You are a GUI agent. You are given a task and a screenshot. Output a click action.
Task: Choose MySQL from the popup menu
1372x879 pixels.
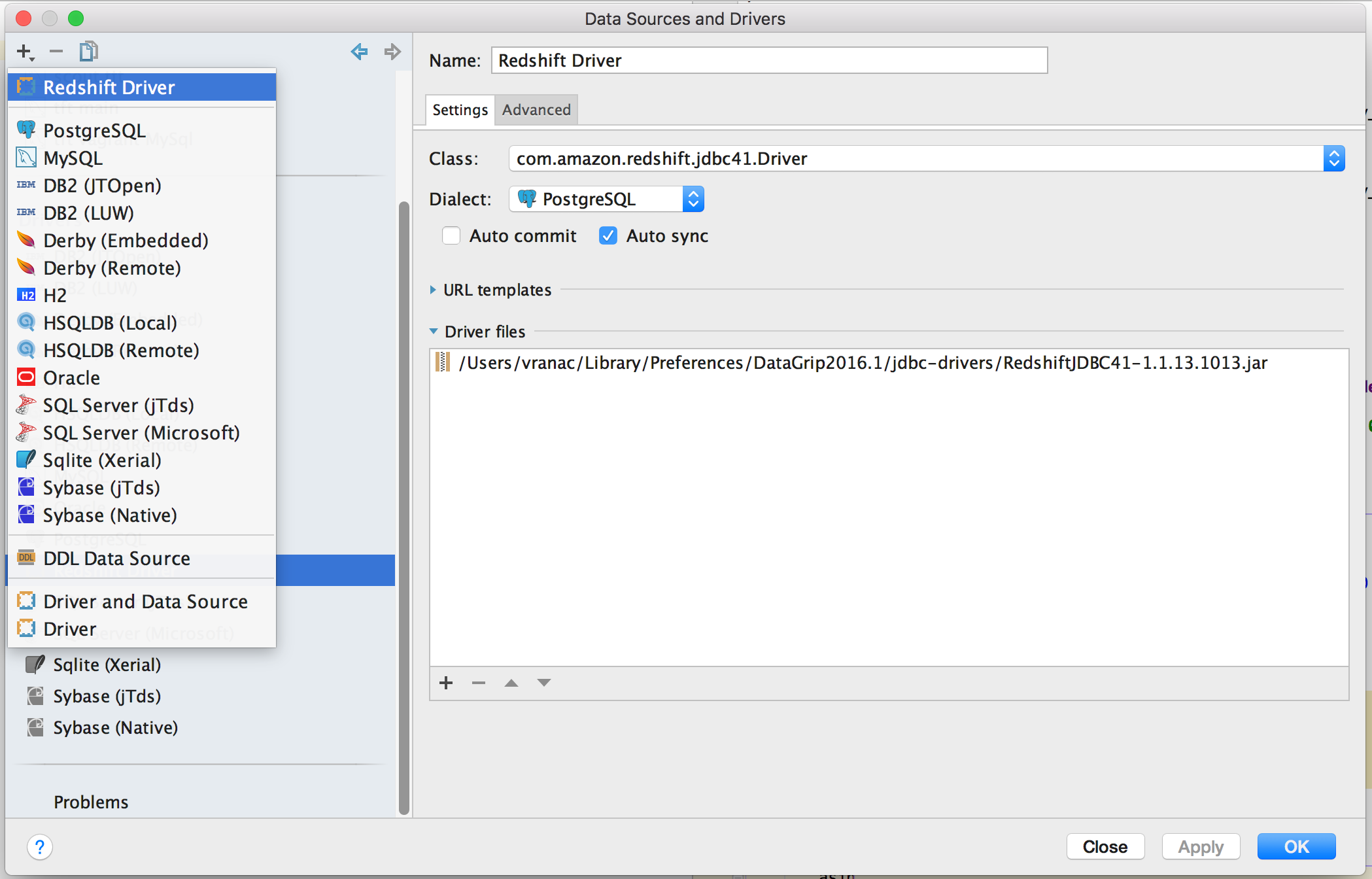tap(142, 158)
